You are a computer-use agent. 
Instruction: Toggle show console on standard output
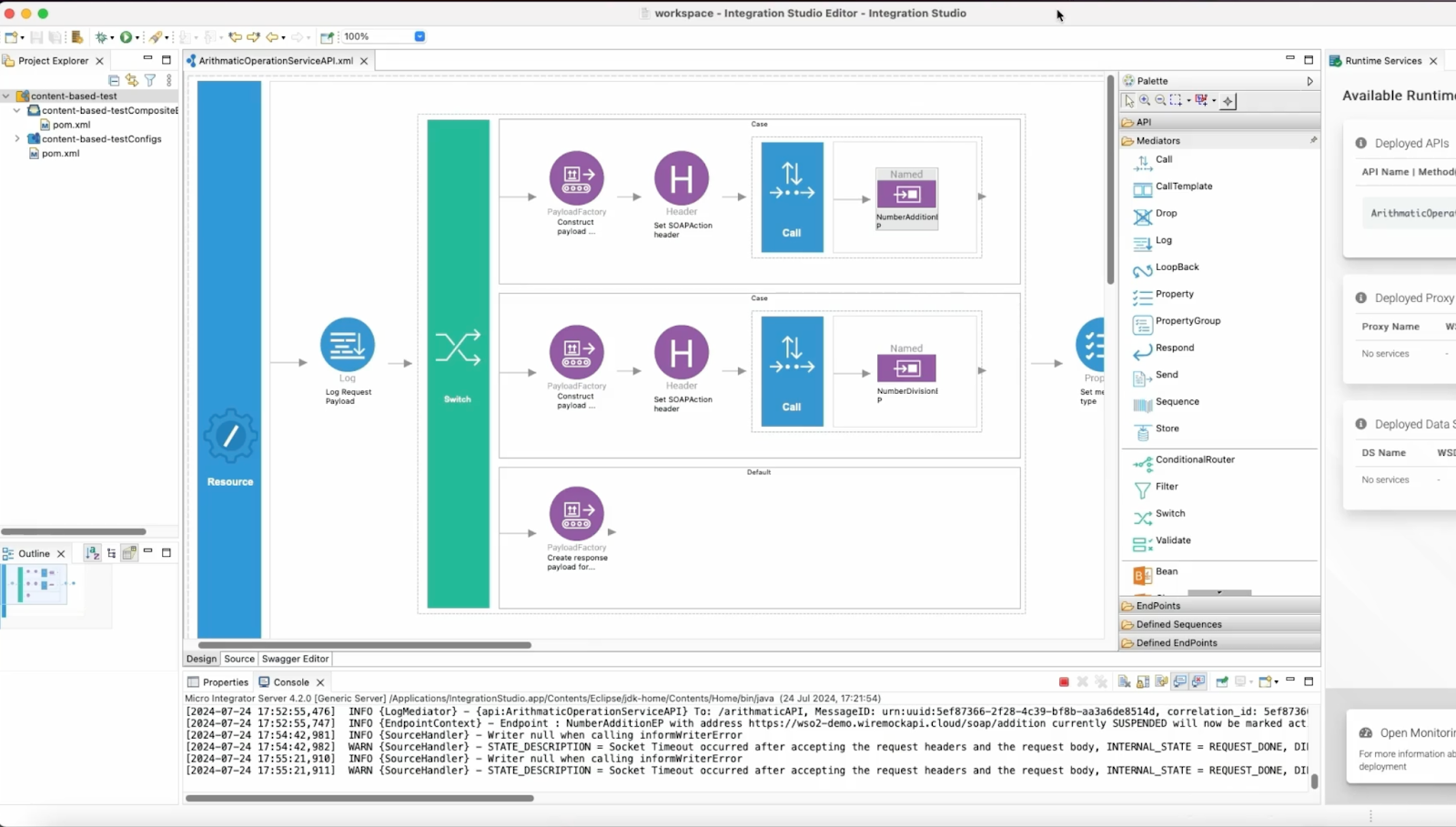click(x=1180, y=681)
